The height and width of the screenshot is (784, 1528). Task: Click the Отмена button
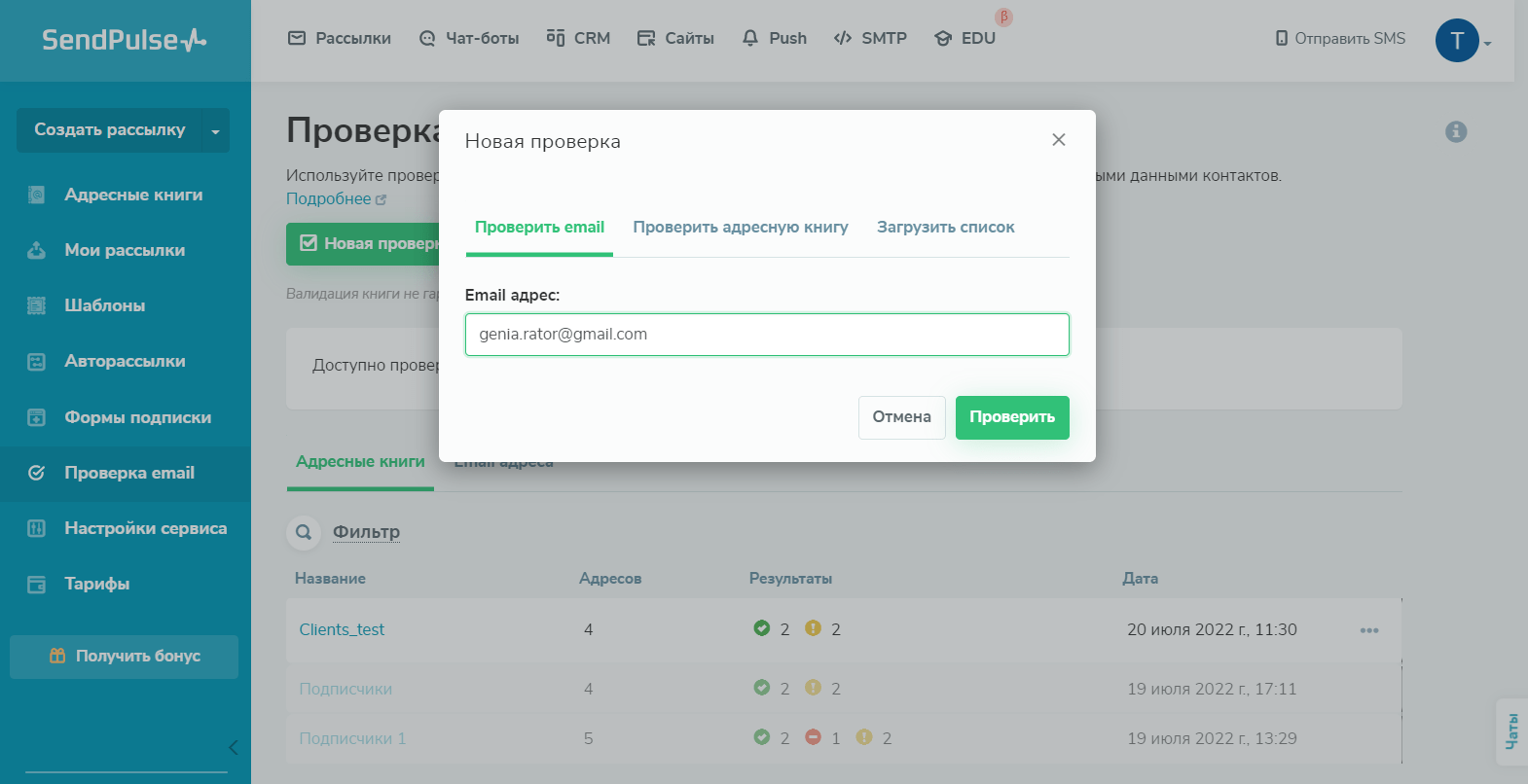click(x=901, y=417)
